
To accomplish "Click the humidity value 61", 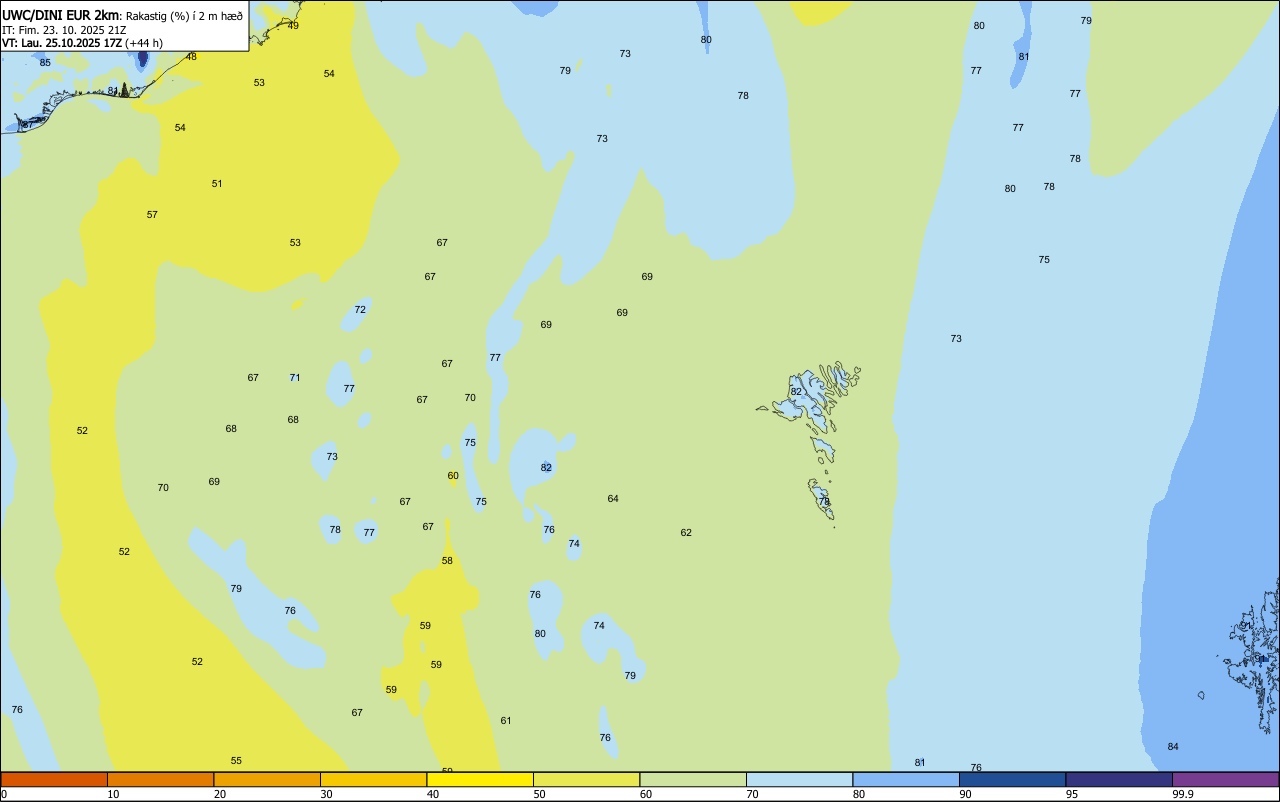I will (x=506, y=720).
